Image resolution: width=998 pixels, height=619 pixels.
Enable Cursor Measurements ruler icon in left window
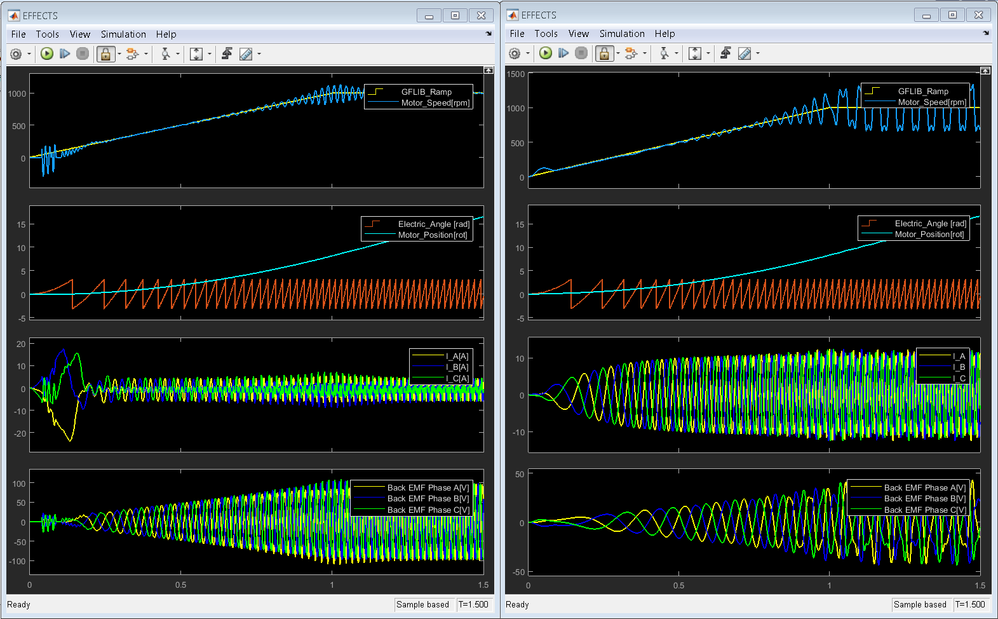click(246, 54)
